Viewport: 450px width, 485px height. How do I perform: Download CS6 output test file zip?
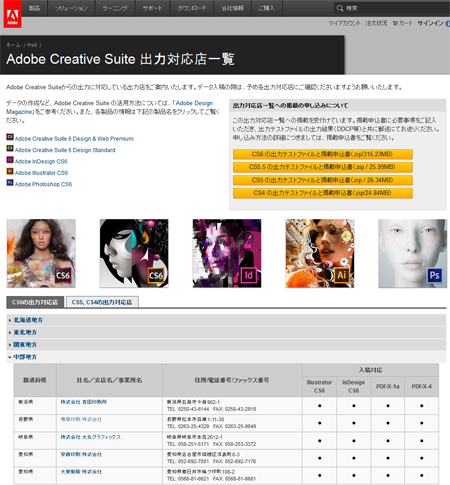(x=323, y=154)
